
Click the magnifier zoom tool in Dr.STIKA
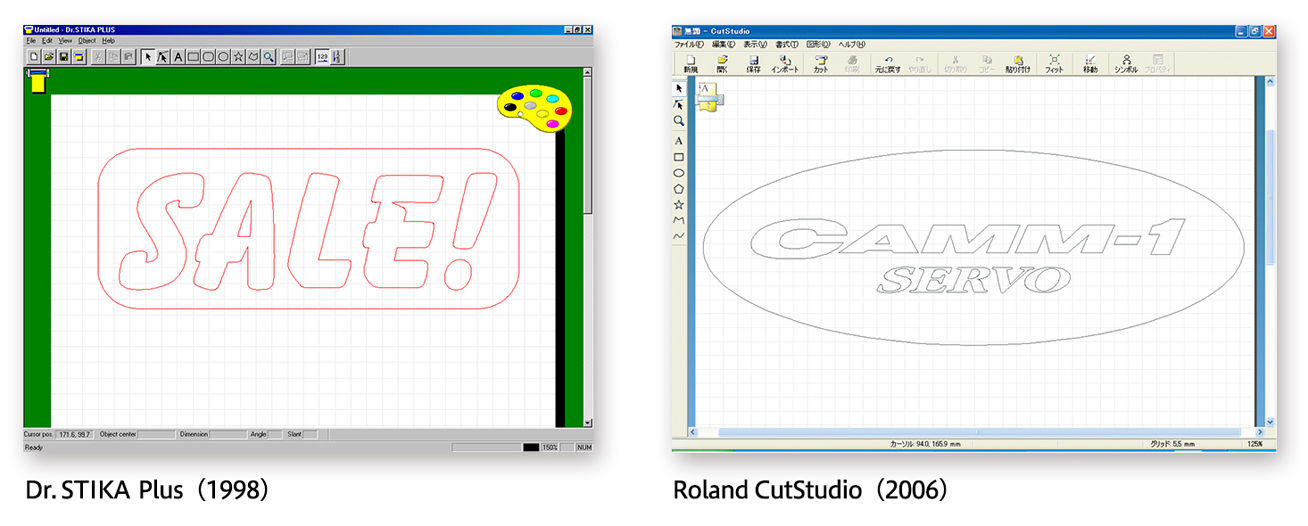pos(268,57)
